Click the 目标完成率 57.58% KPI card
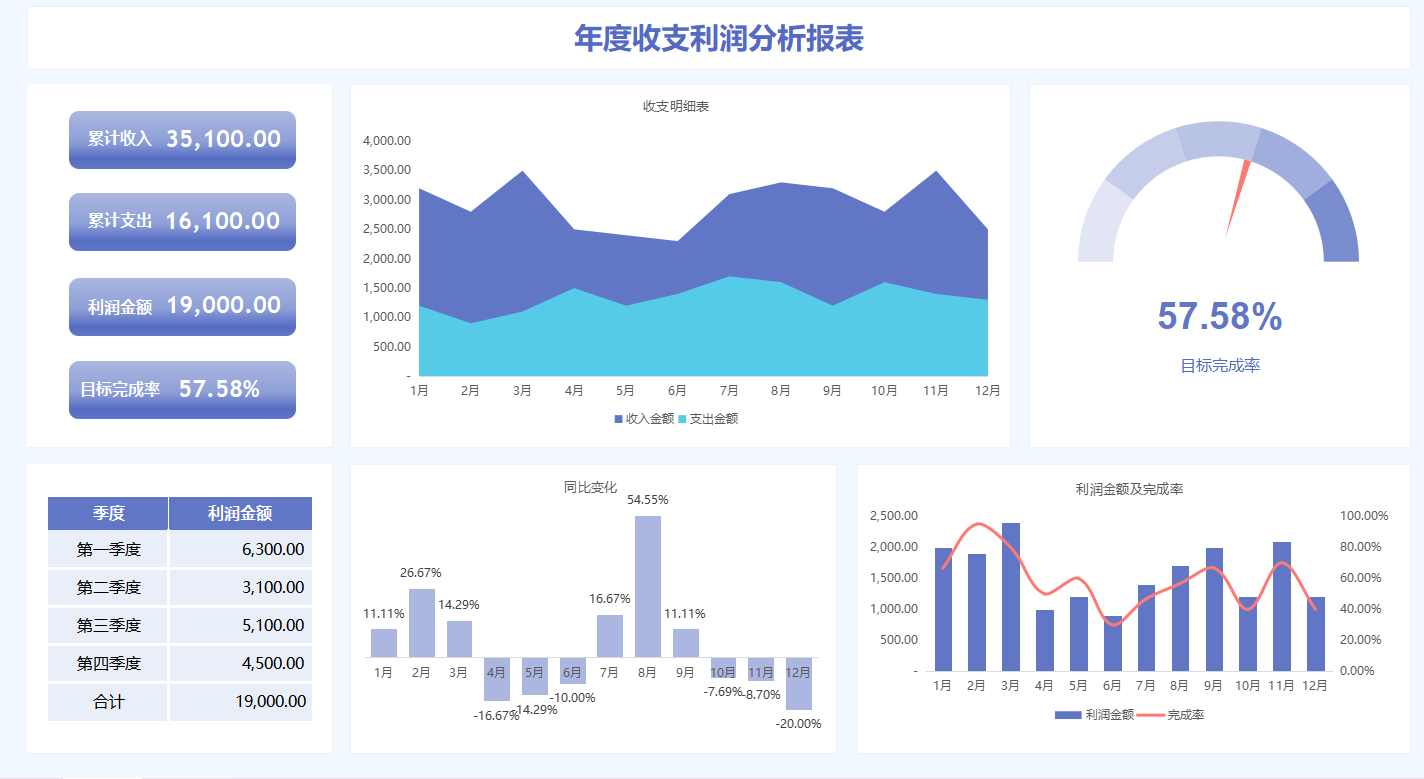Screen dimensions: 1424x779 (x=181, y=389)
